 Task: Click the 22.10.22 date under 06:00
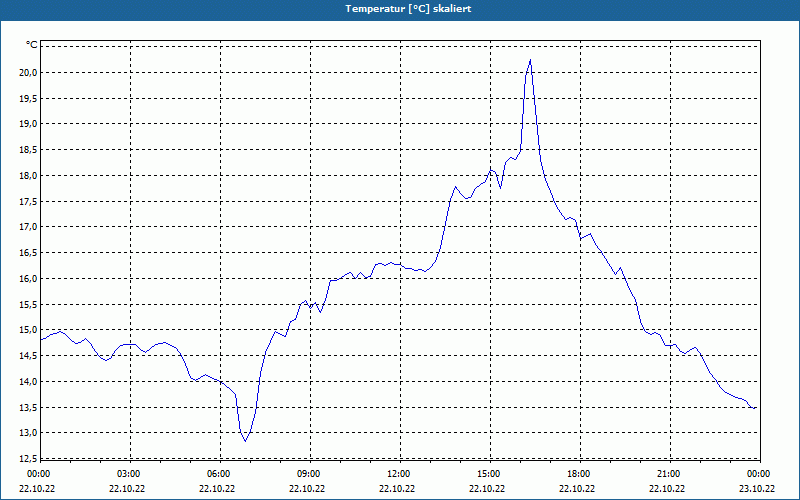pos(217,488)
